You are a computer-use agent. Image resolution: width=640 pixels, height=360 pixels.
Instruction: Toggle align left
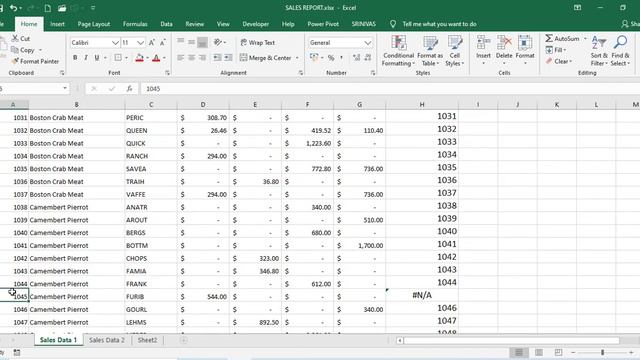click(x=180, y=58)
